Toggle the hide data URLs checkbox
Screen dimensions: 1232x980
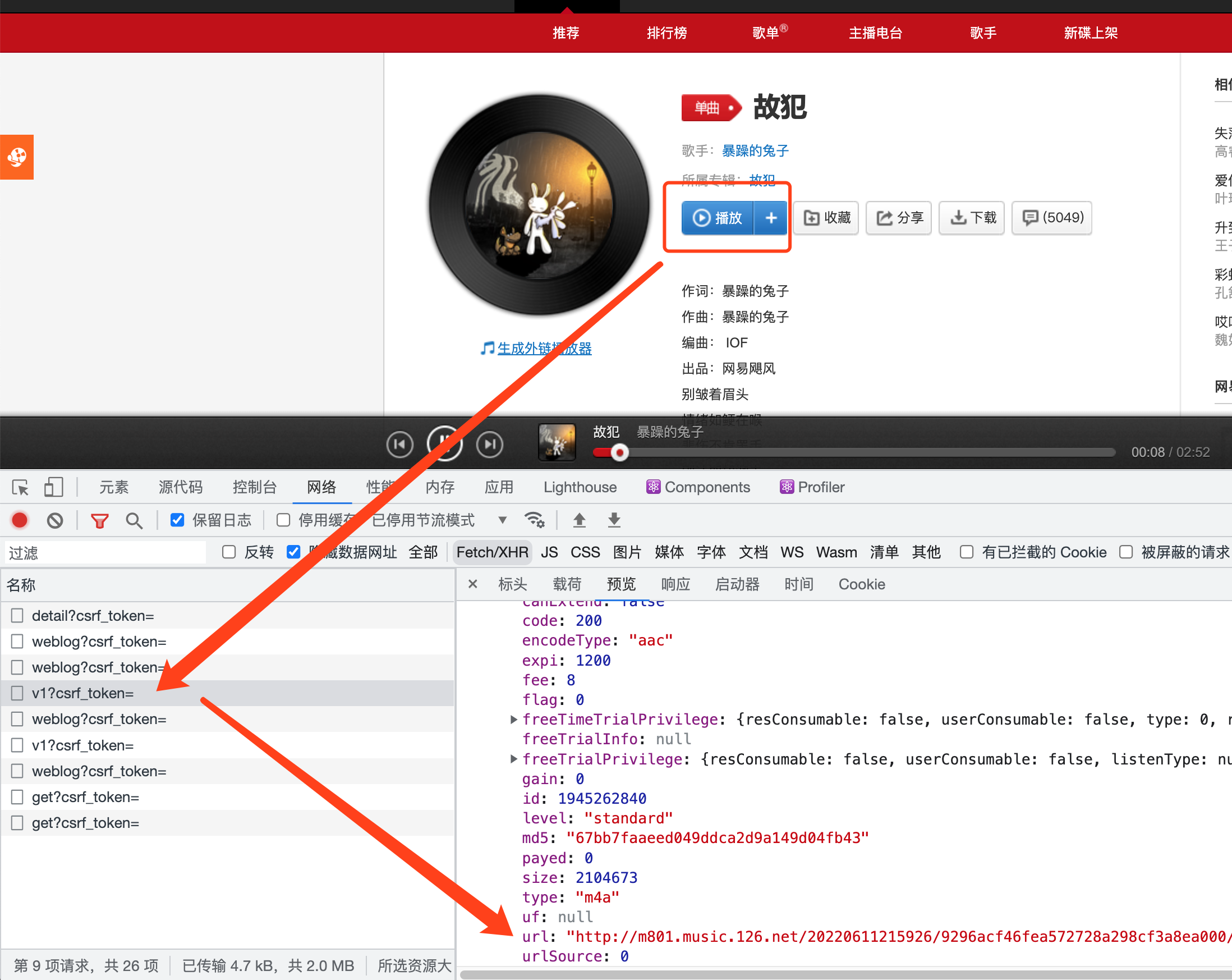pos(293,552)
